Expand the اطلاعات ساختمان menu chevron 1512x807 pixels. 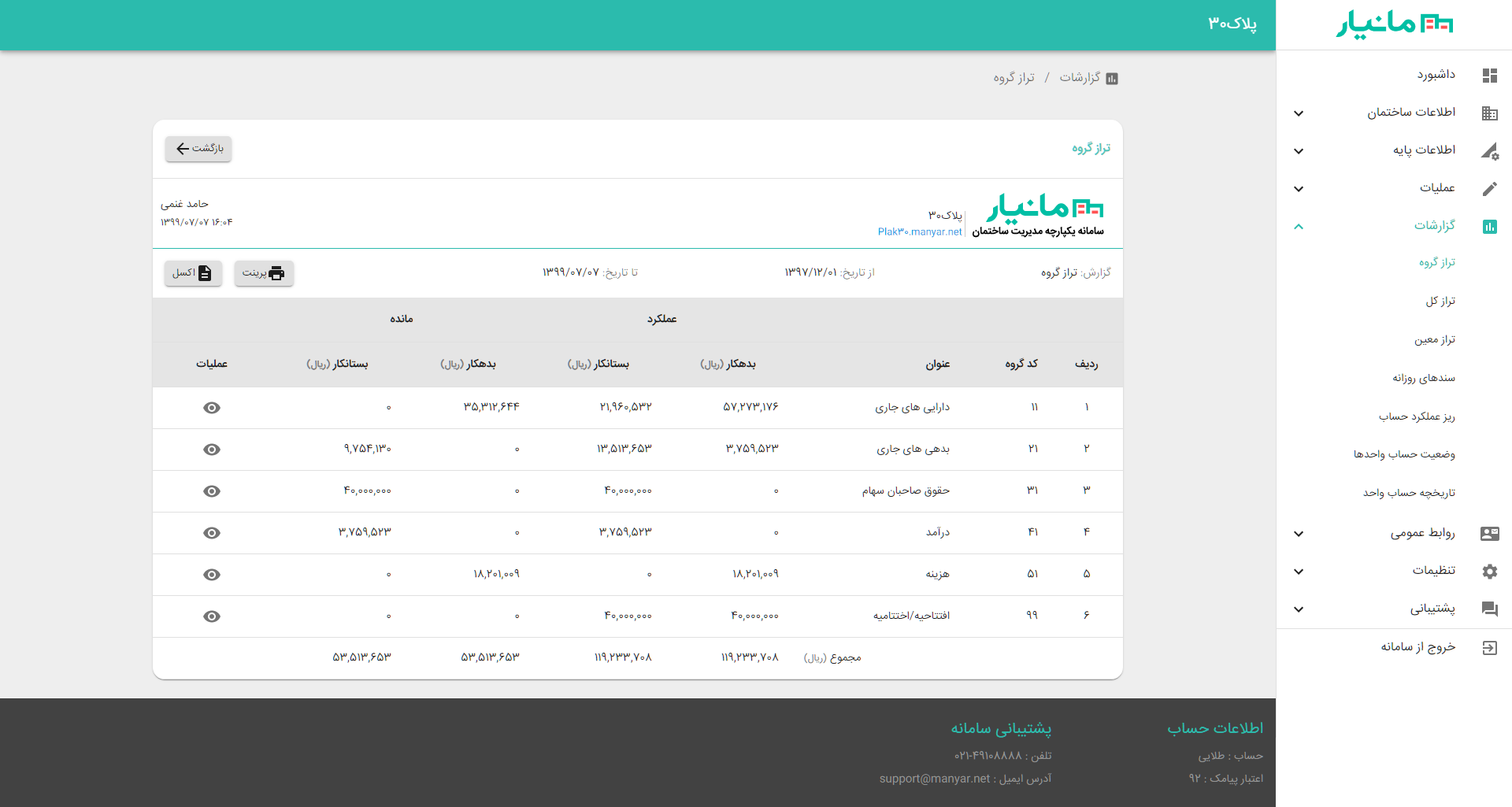point(1299,113)
